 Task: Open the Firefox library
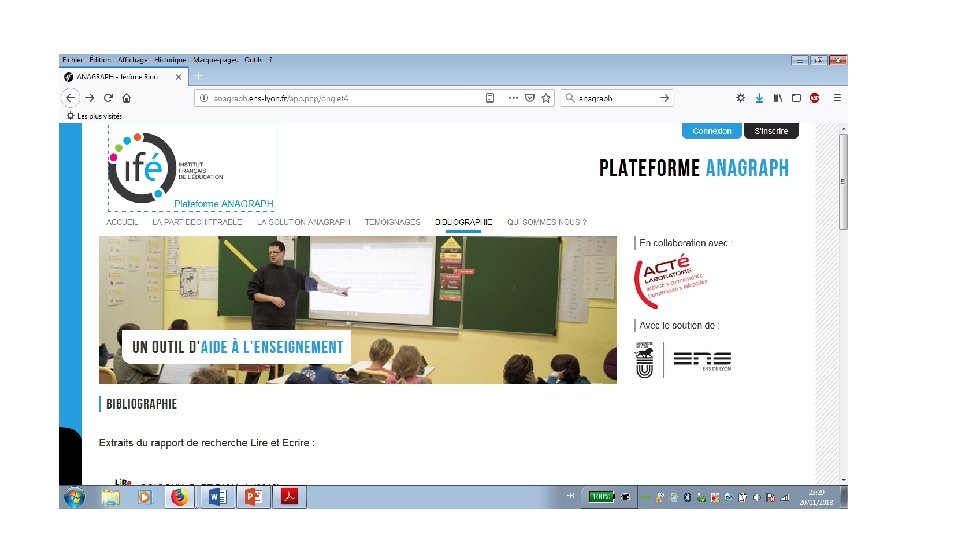(778, 98)
